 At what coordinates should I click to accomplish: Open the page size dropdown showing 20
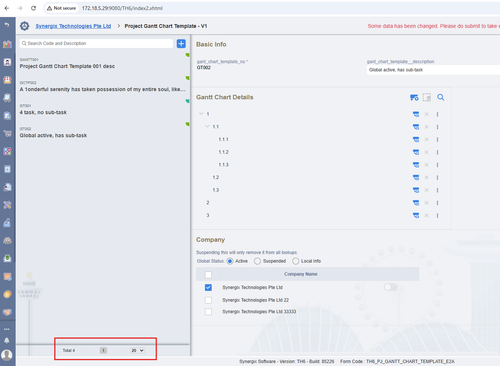(x=137, y=350)
